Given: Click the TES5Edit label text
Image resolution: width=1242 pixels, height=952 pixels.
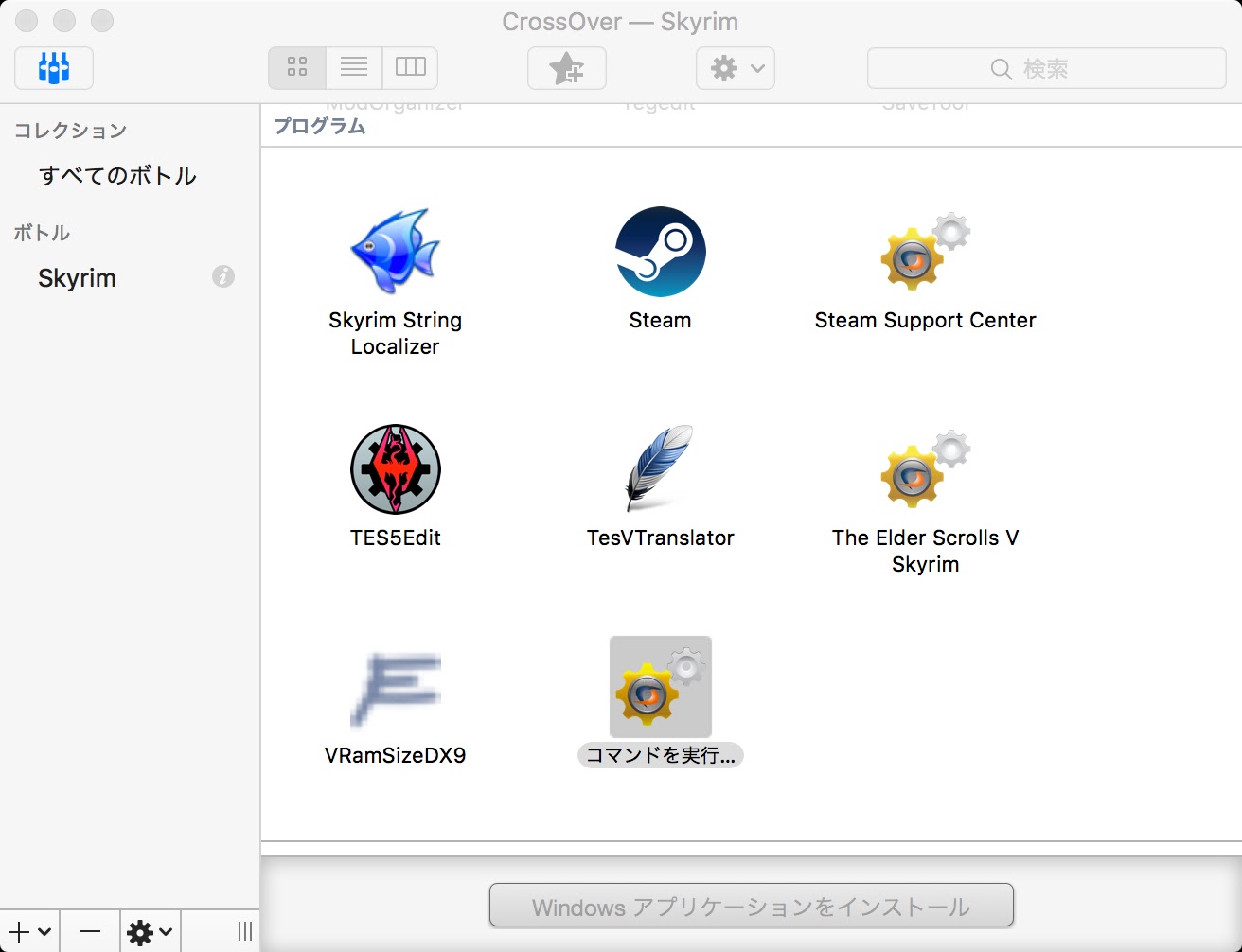Looking at the screenshot, I should pos(395,538).
